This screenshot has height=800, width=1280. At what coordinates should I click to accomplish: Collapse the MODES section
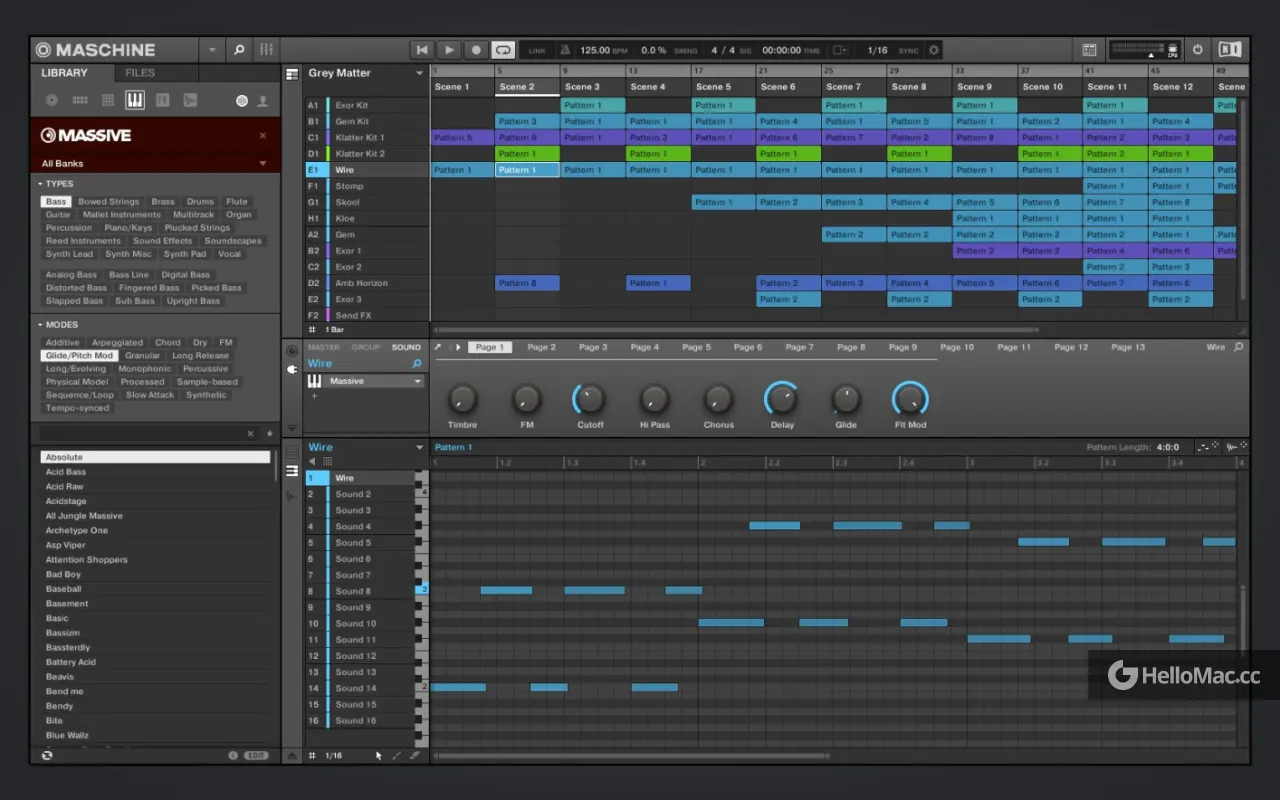point(41,324)
